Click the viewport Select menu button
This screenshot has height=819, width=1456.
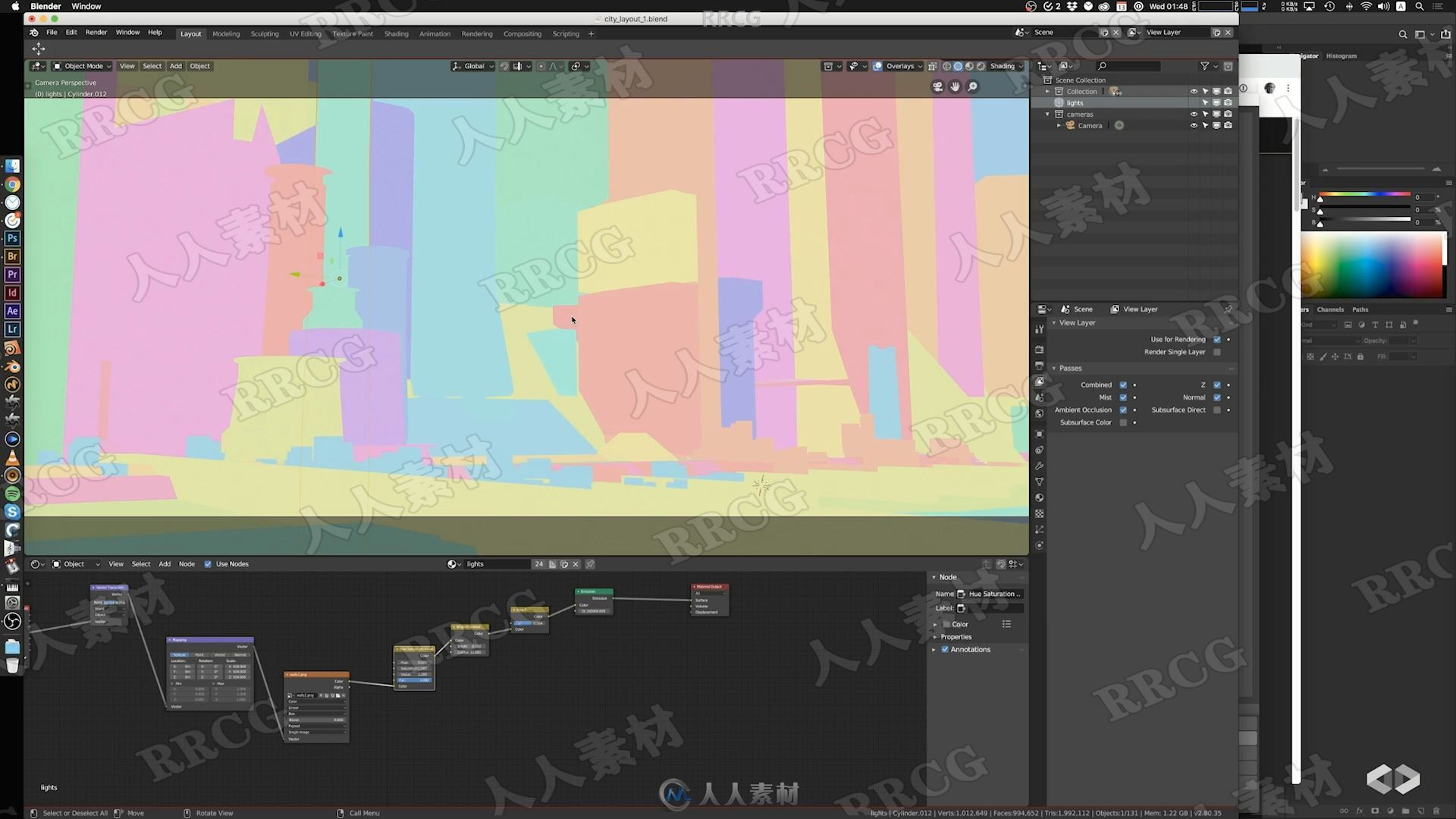[152, 66]
